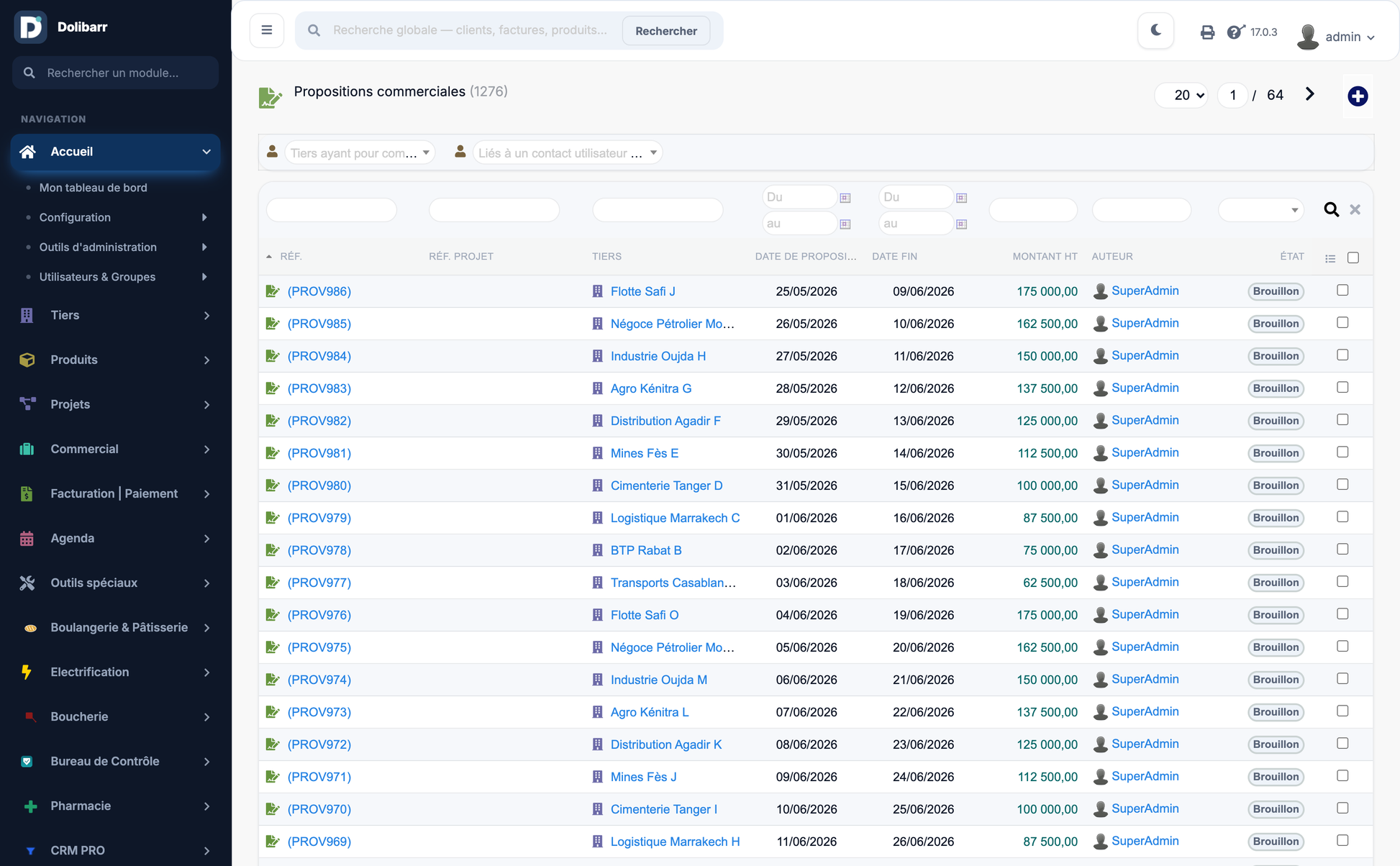Focus the global search field
1400x866 pixels.
click(471, 30)
